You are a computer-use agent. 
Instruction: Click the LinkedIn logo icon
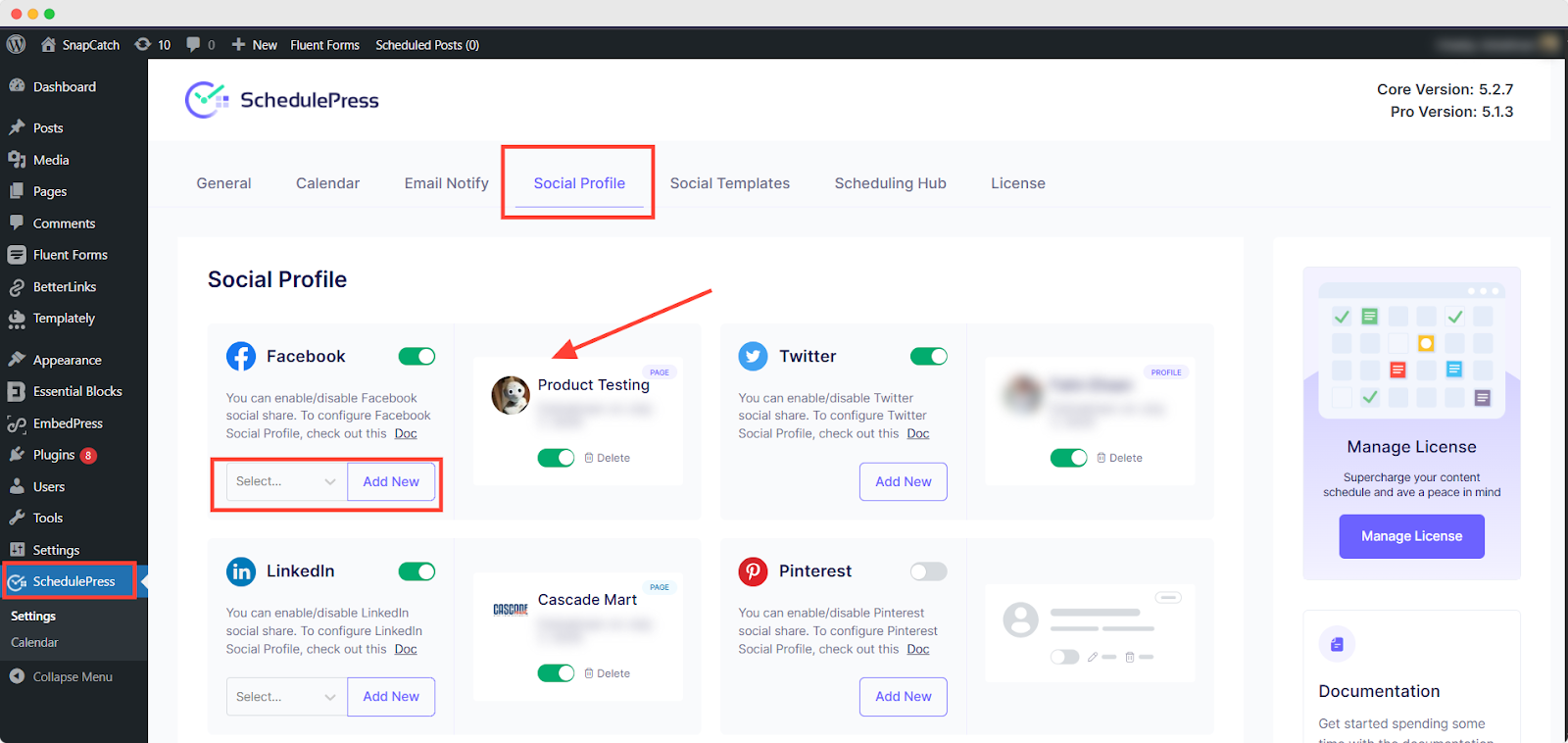point(241,571)
